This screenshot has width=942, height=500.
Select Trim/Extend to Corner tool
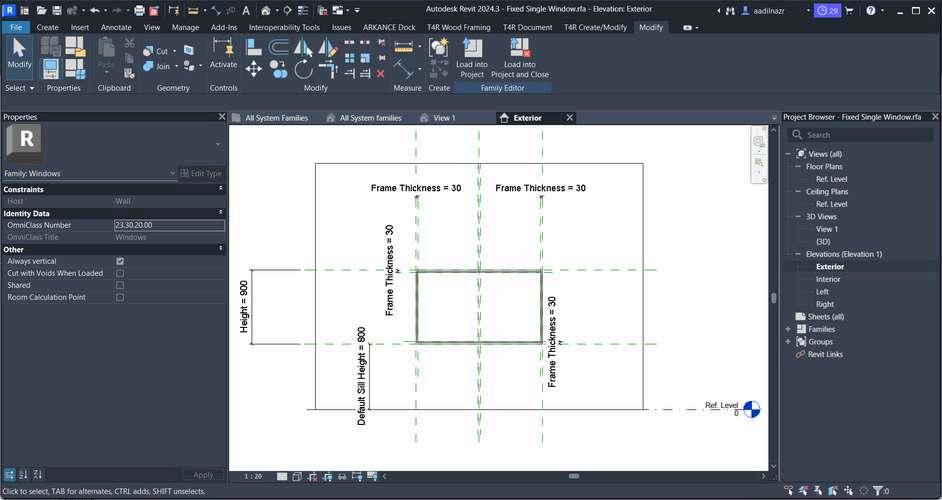(328, 70)
